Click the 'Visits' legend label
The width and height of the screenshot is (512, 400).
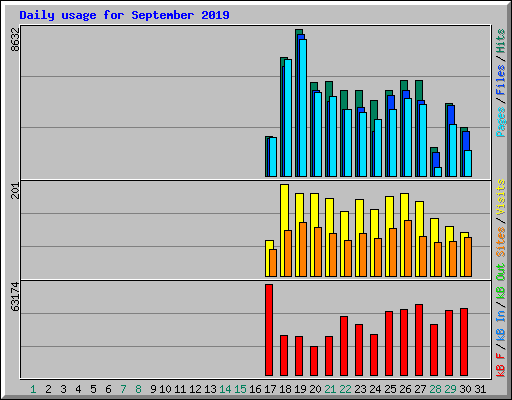[x=501, y=197]
